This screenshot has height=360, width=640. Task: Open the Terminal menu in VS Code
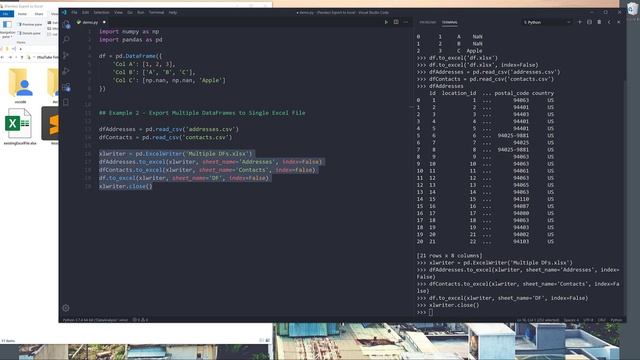click(x=156, y=13)
